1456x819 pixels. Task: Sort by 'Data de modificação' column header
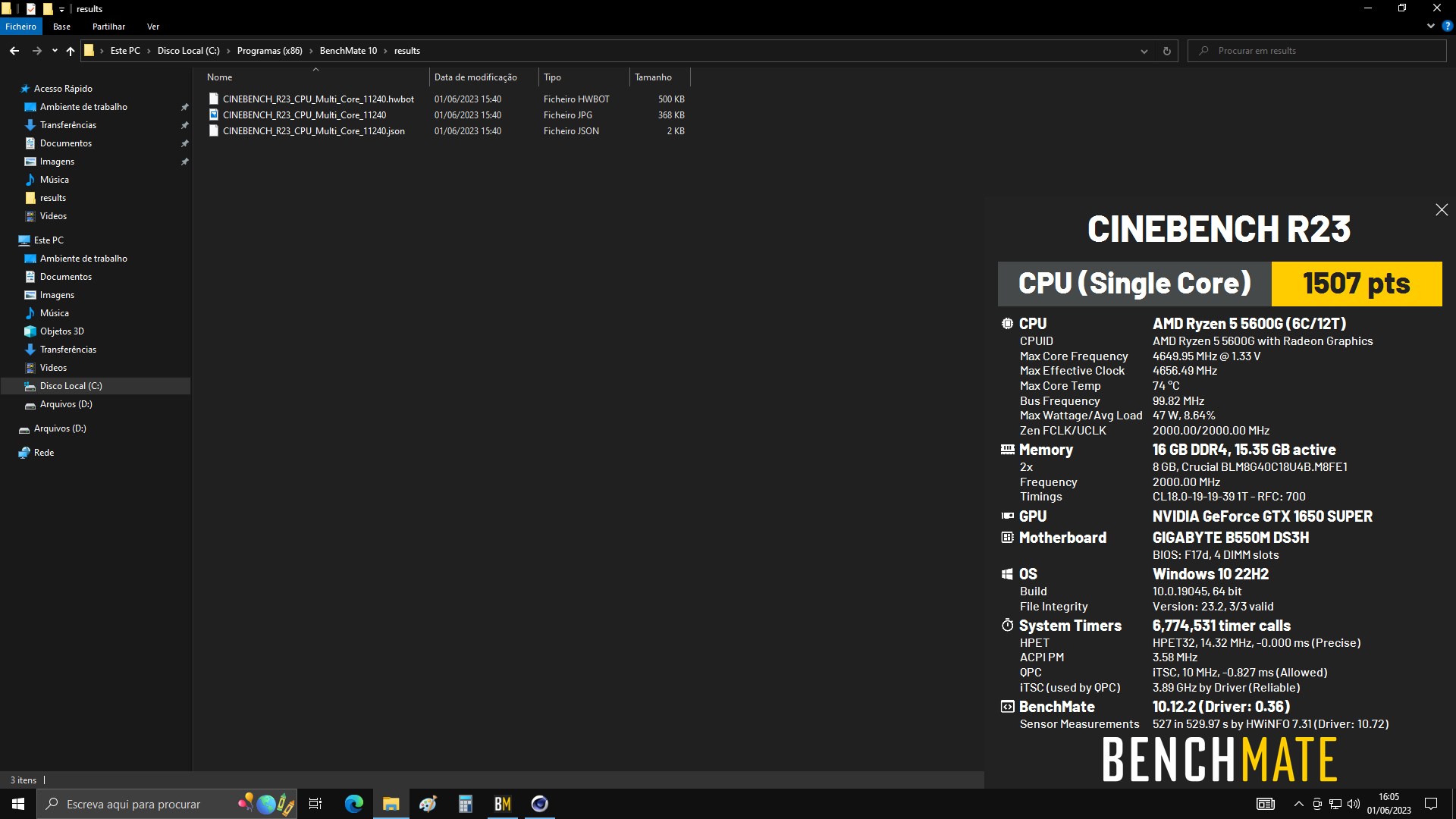click(x=484, y=77)
